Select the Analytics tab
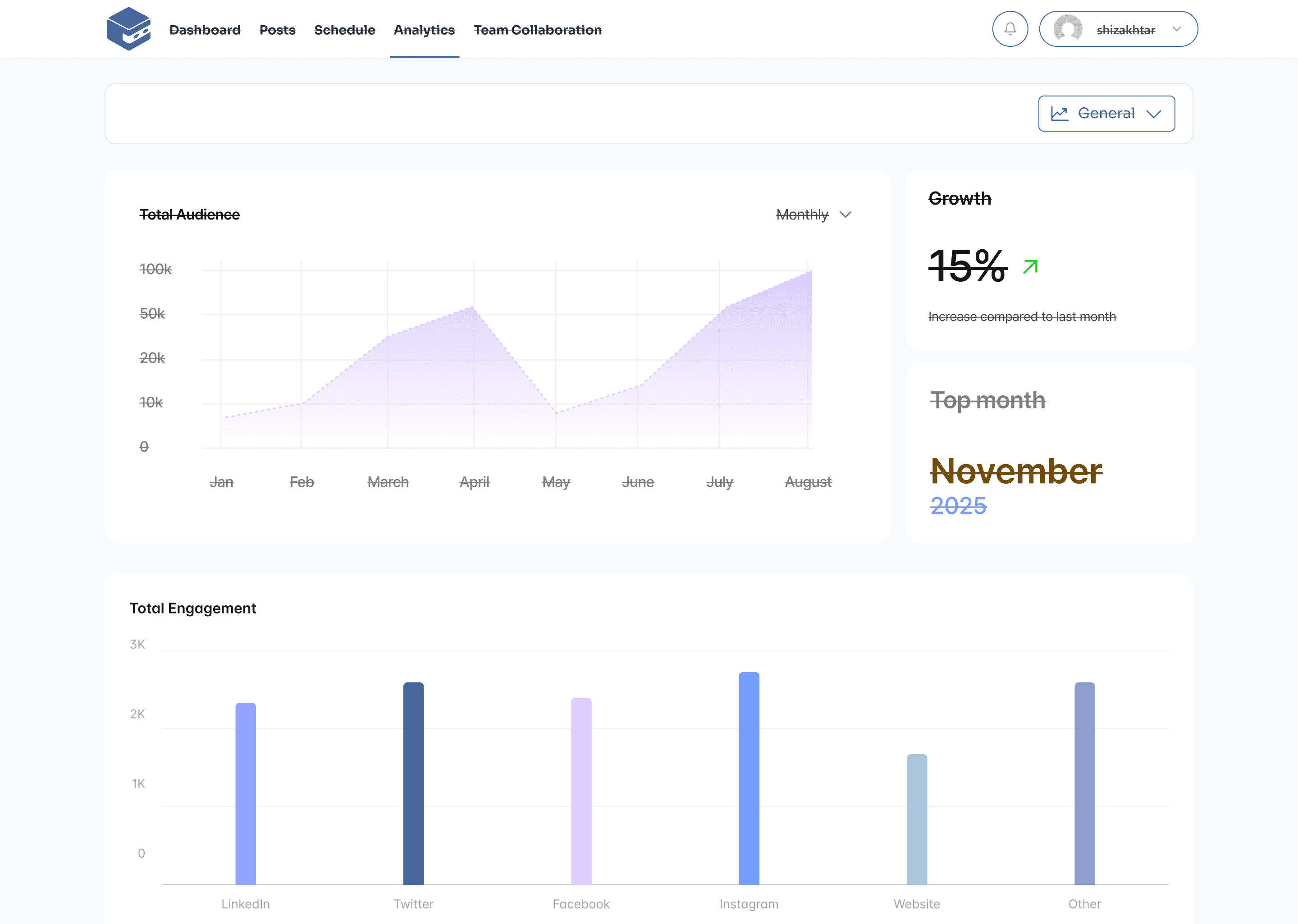The image size is (1298, 924). point(424,30)
